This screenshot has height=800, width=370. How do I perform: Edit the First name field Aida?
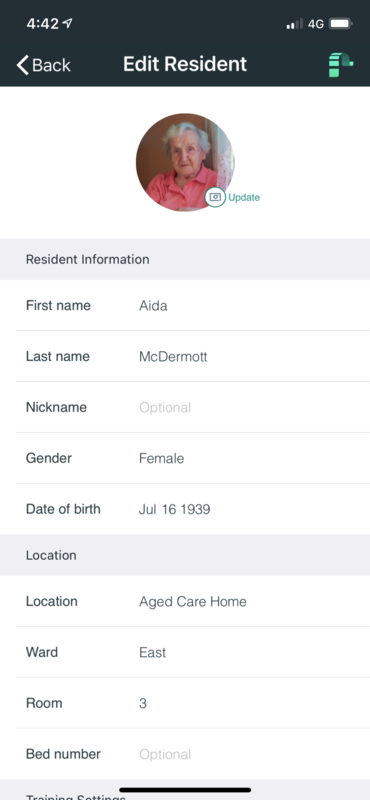tap(193, 306)
